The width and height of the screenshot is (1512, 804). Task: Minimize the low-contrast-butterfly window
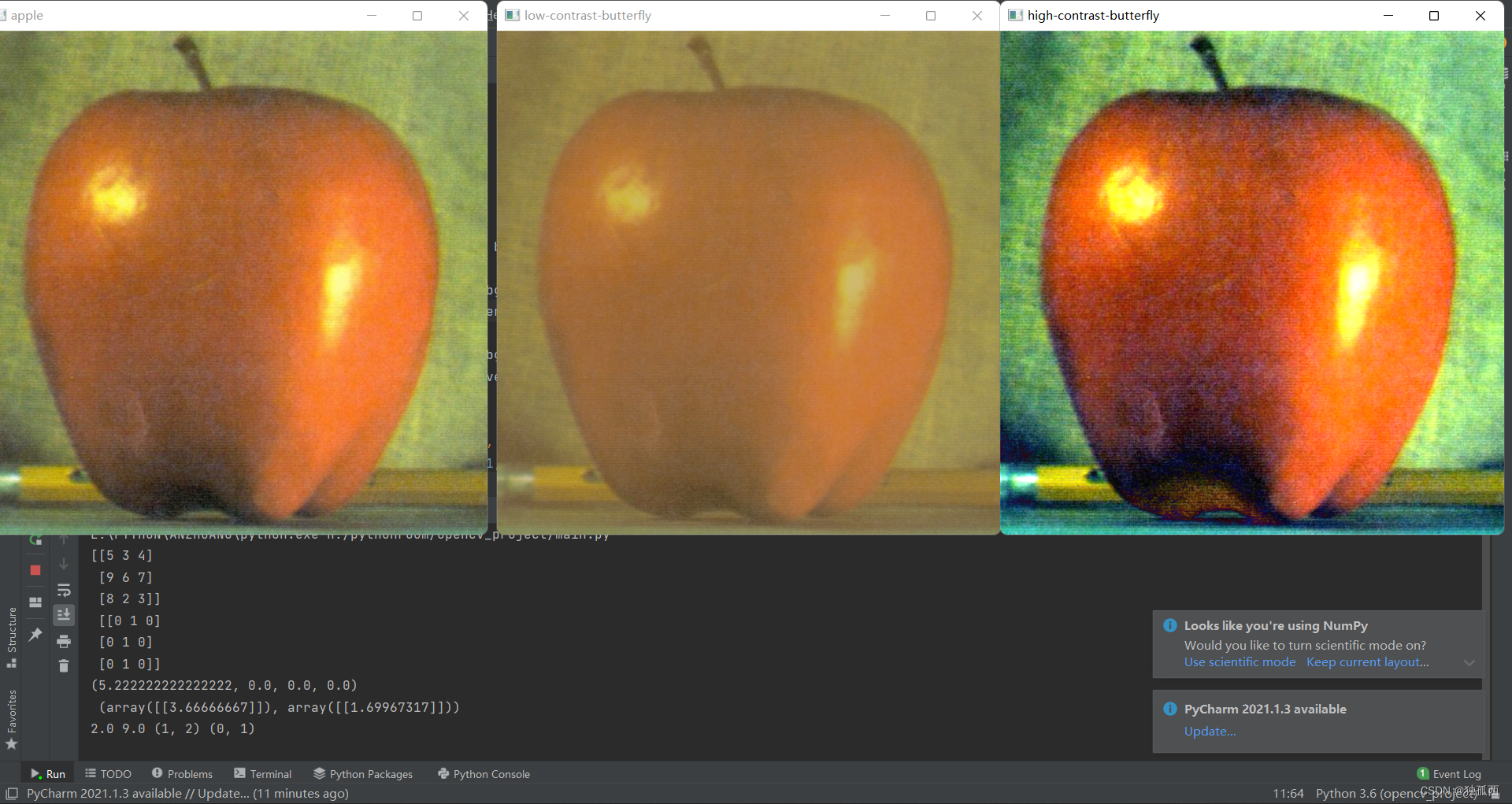click(x=885, y=16)
